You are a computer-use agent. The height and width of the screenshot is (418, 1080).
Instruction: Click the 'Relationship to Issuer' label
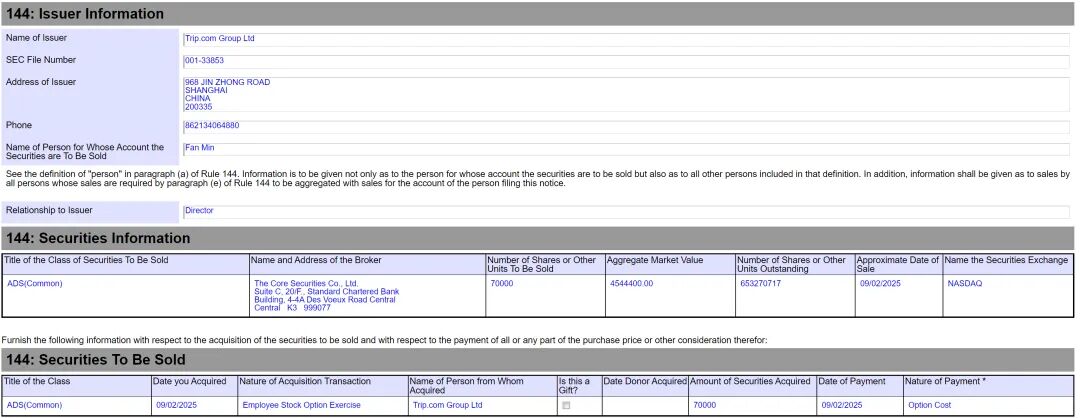pyautogui.click(x=49, y=211)
